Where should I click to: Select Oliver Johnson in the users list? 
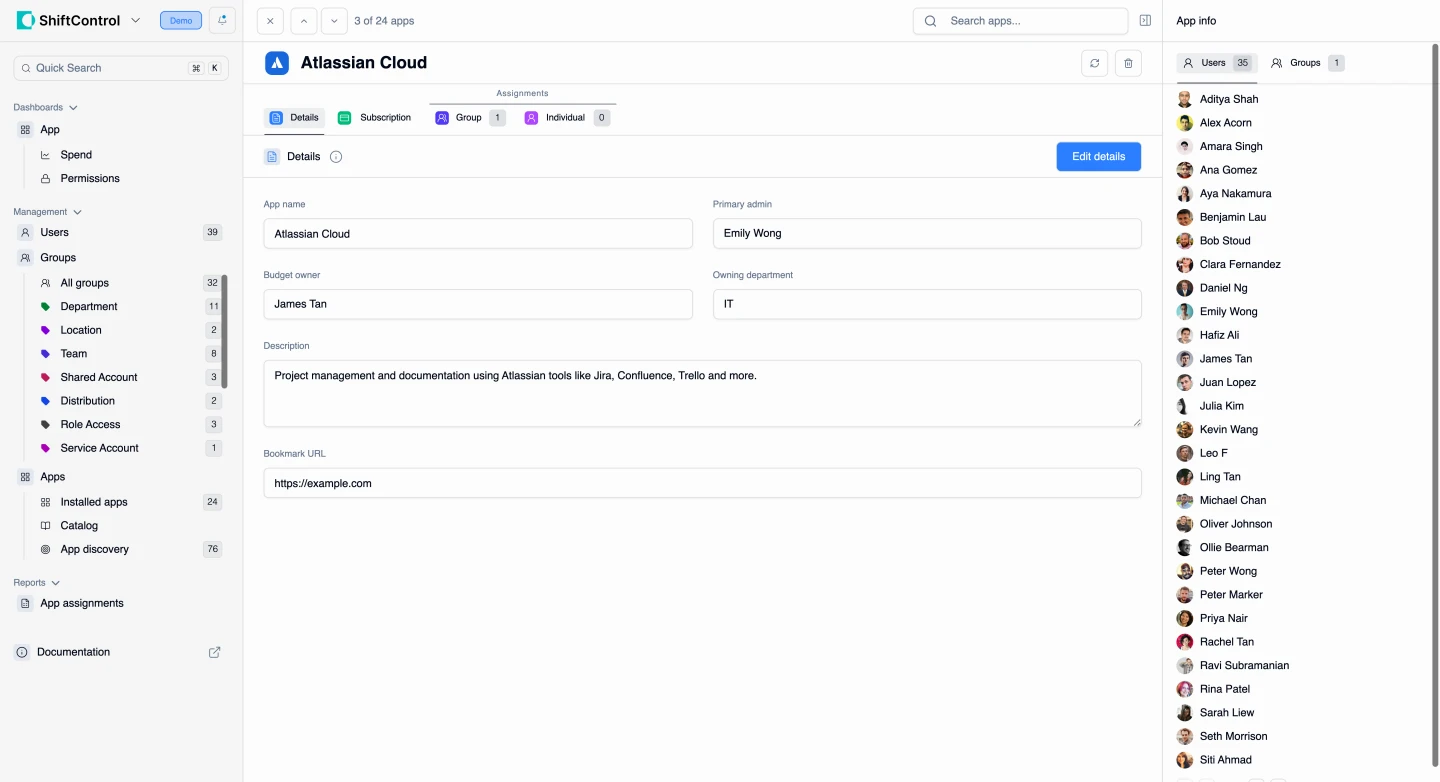pos(1236,524)
